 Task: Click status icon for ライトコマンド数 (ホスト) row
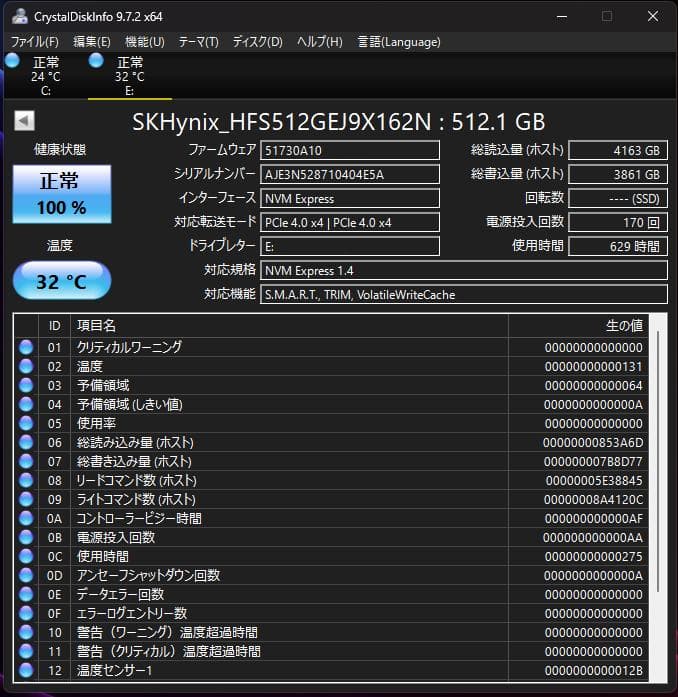point(26,499)
